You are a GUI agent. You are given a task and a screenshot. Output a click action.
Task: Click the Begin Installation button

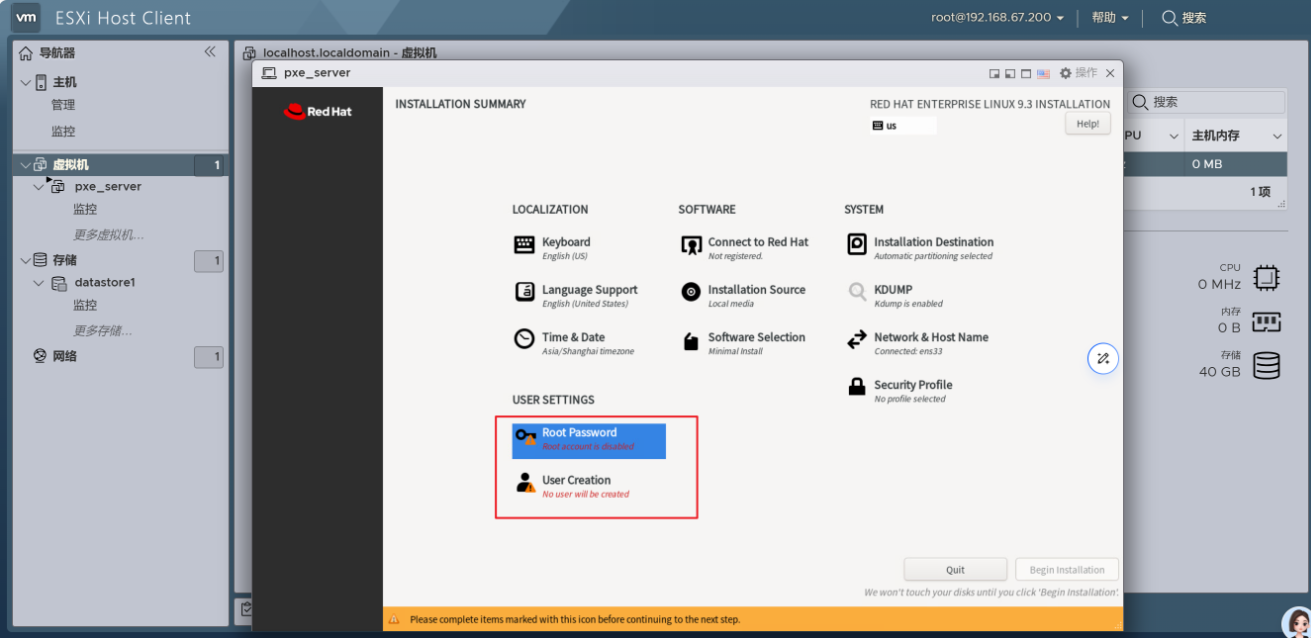1067,570
